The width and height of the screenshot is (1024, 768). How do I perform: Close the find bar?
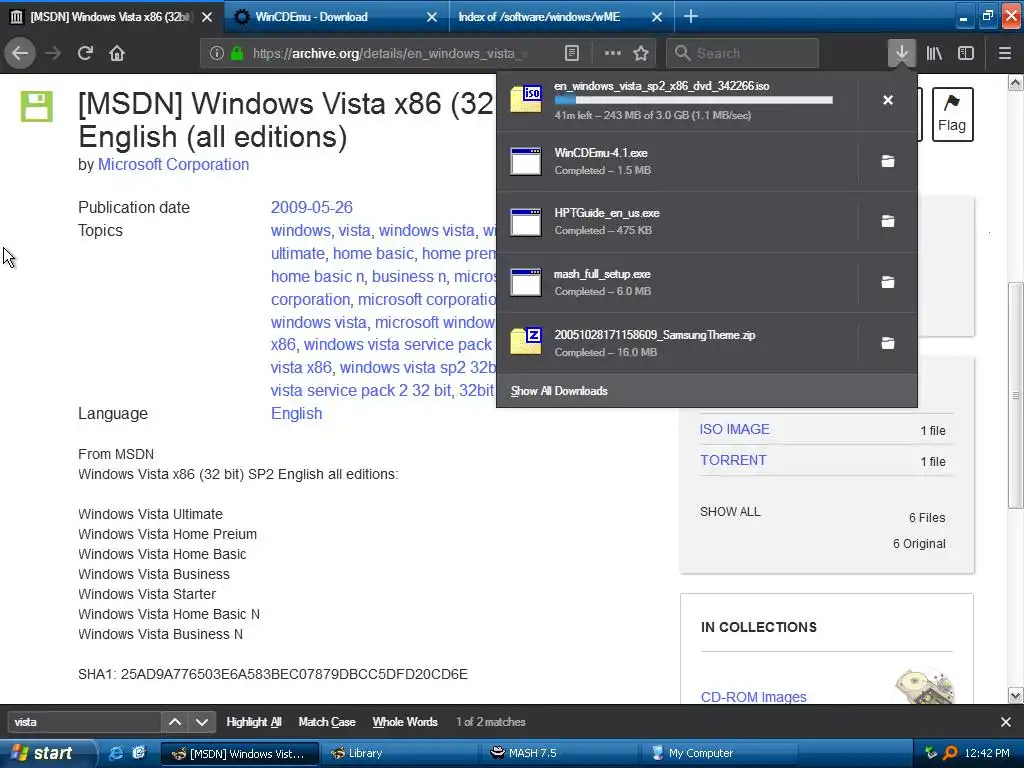1005,722
